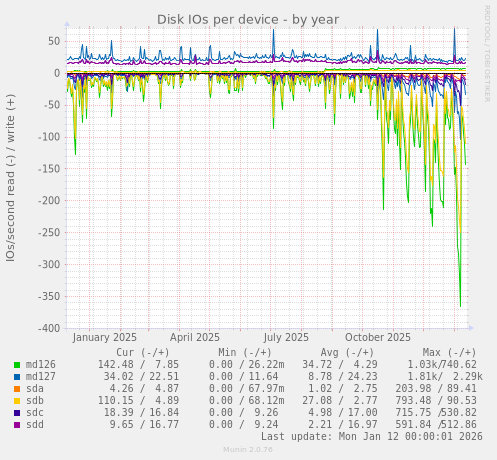
Task: Click sdd current value '9.65 / 16.77'
Action: (144, 425)
